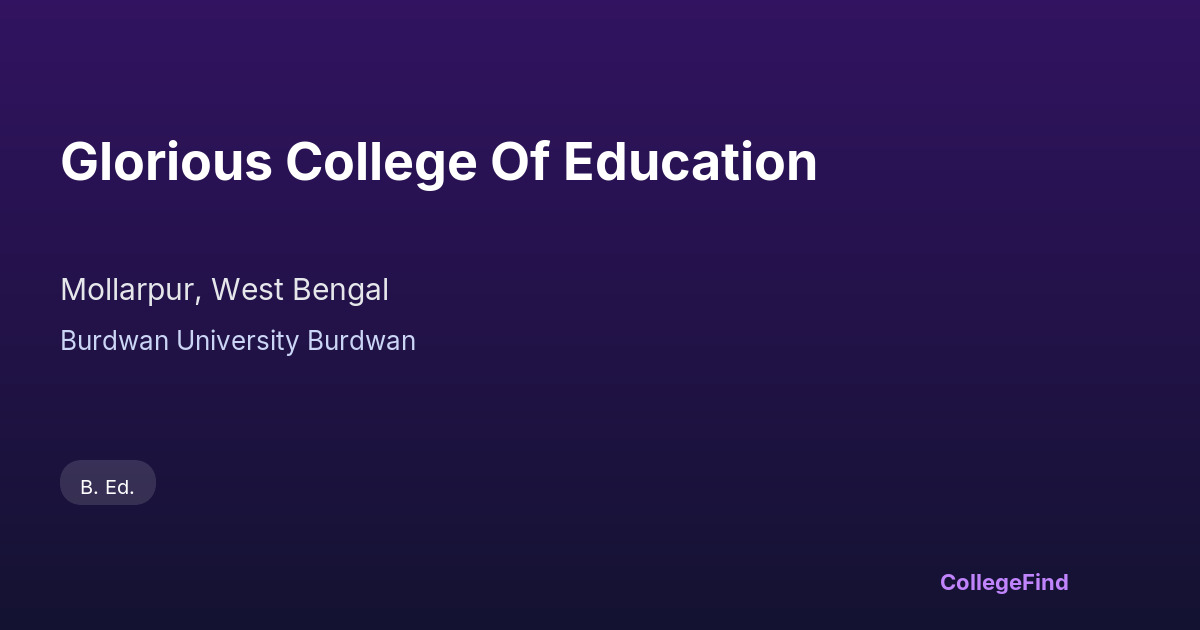Click the Ed. text inside the course badge
The image size is (1200, 630).
(120, 488)
